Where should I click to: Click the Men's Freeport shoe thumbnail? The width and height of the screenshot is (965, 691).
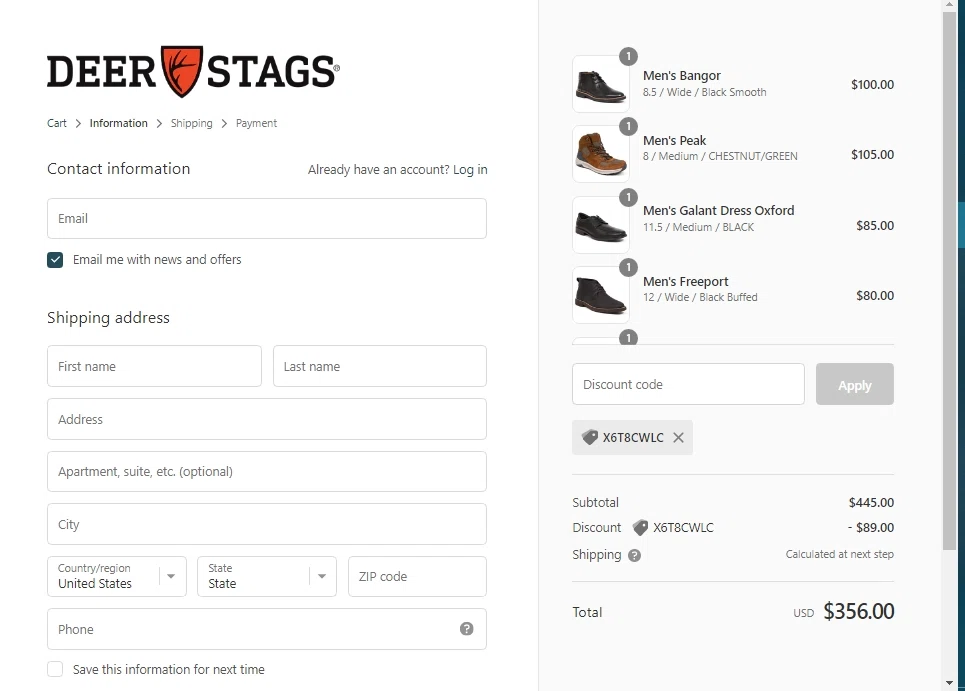pyautogui.click(x=601, y=295)
